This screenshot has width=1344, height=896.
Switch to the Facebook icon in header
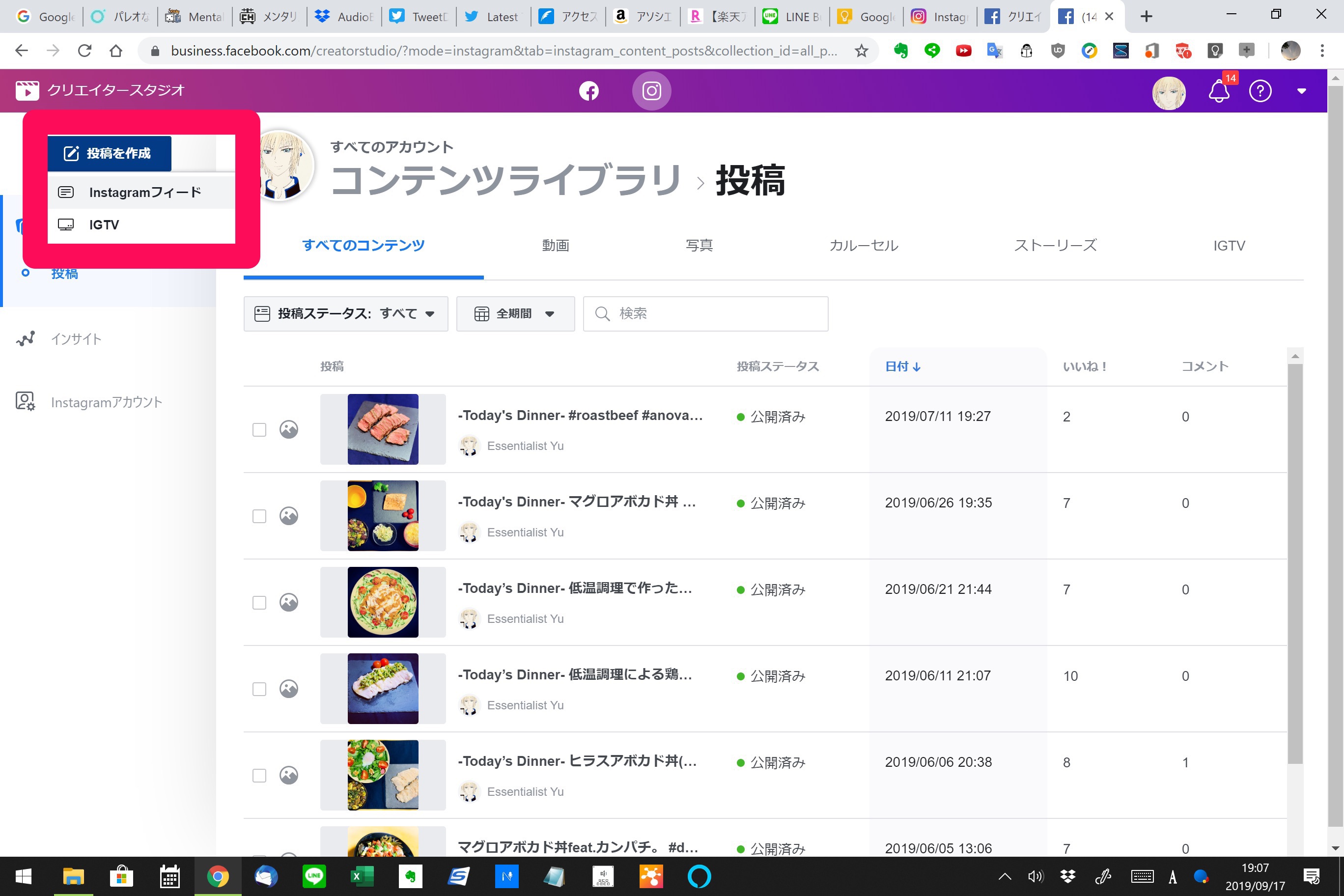tap(588, 91)
